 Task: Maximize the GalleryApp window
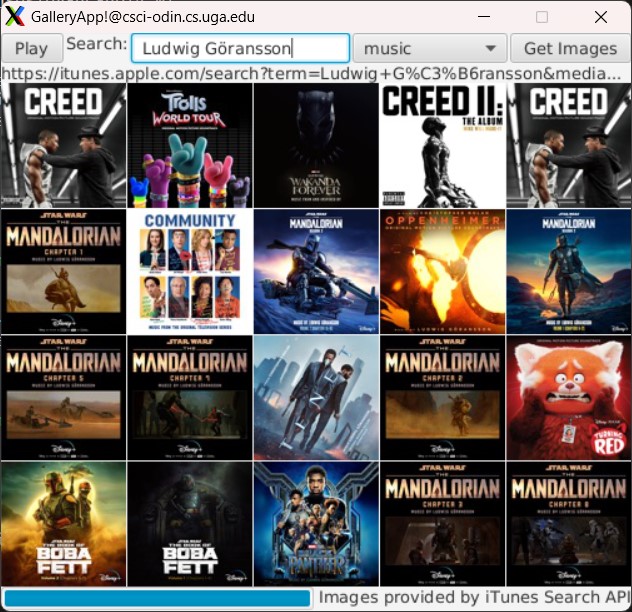point(542,17)
